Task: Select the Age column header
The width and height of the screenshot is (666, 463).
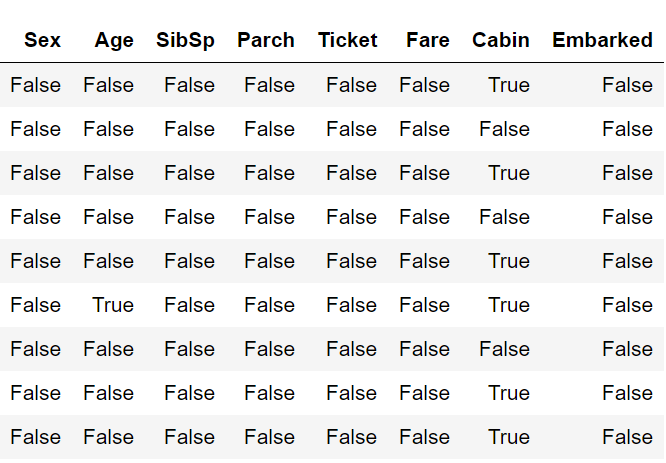Action: point(114,41)
